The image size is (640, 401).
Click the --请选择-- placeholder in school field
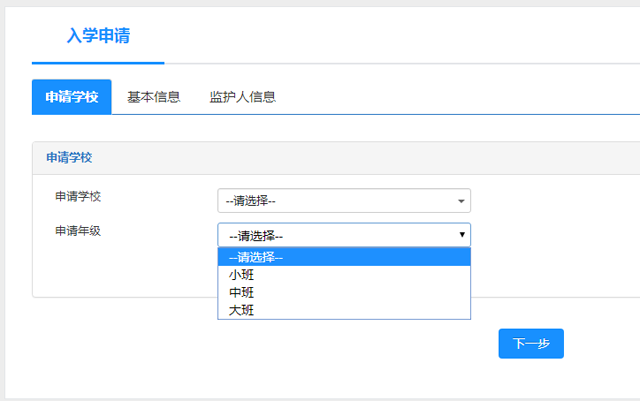tap(251, 201)
